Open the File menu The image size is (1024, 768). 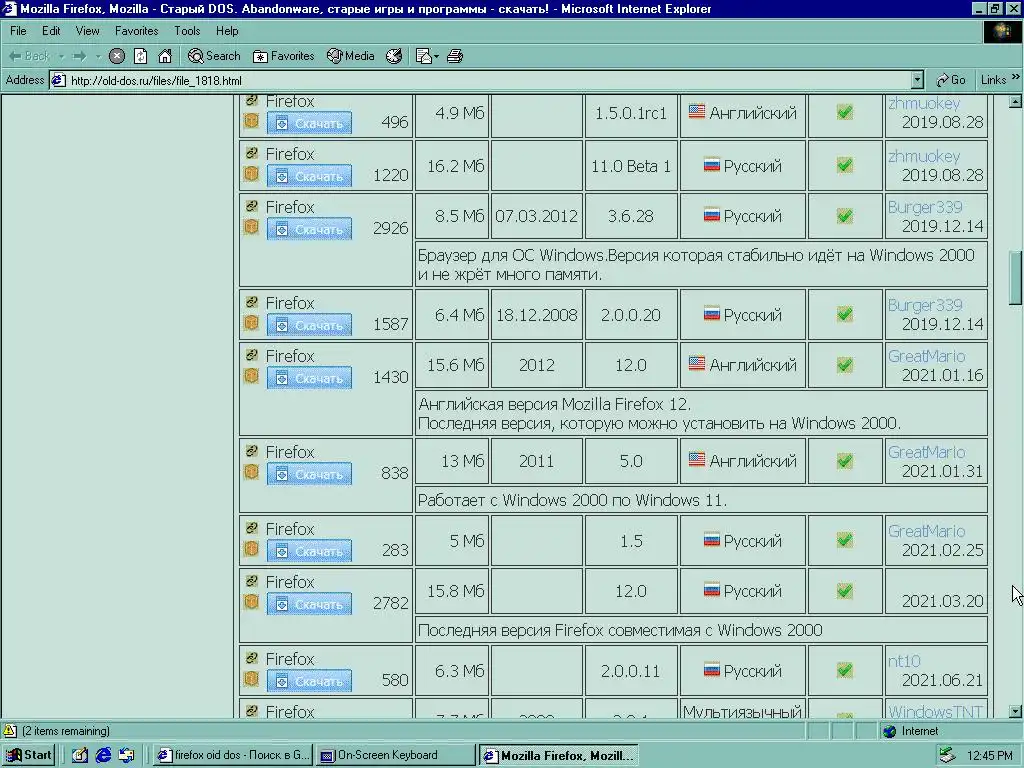18,31
